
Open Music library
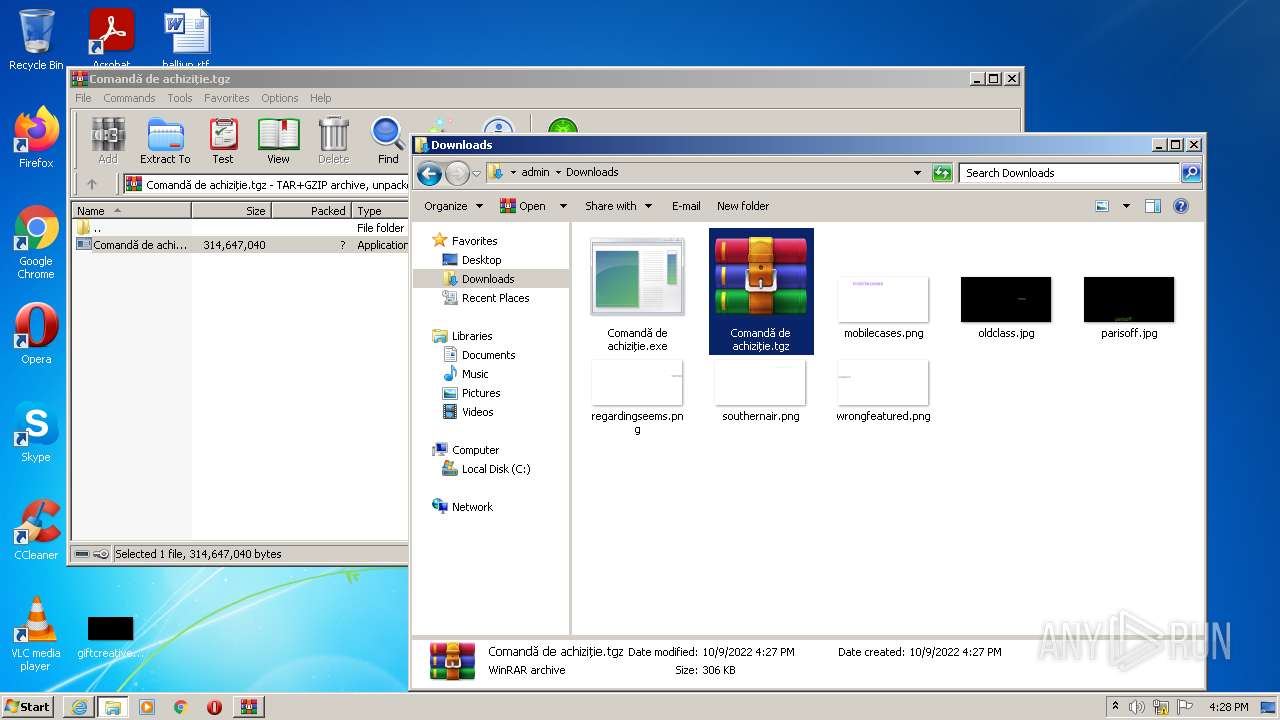[x=466, y=374]
